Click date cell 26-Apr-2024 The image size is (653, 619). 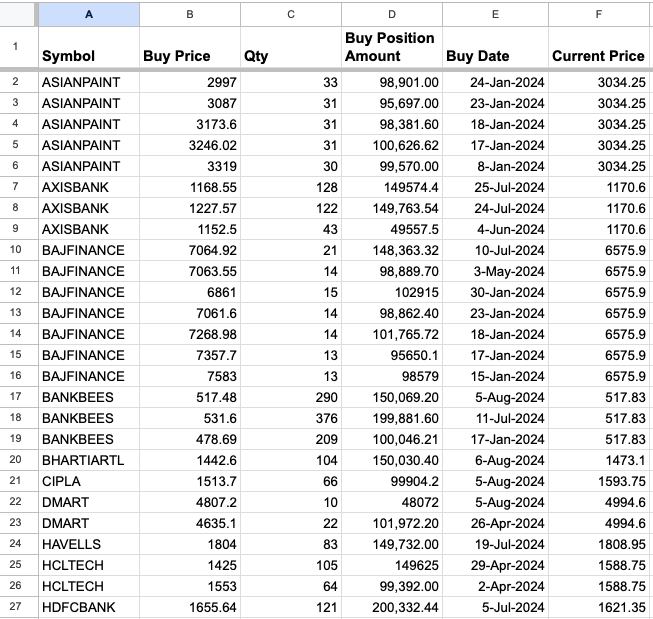495,523
